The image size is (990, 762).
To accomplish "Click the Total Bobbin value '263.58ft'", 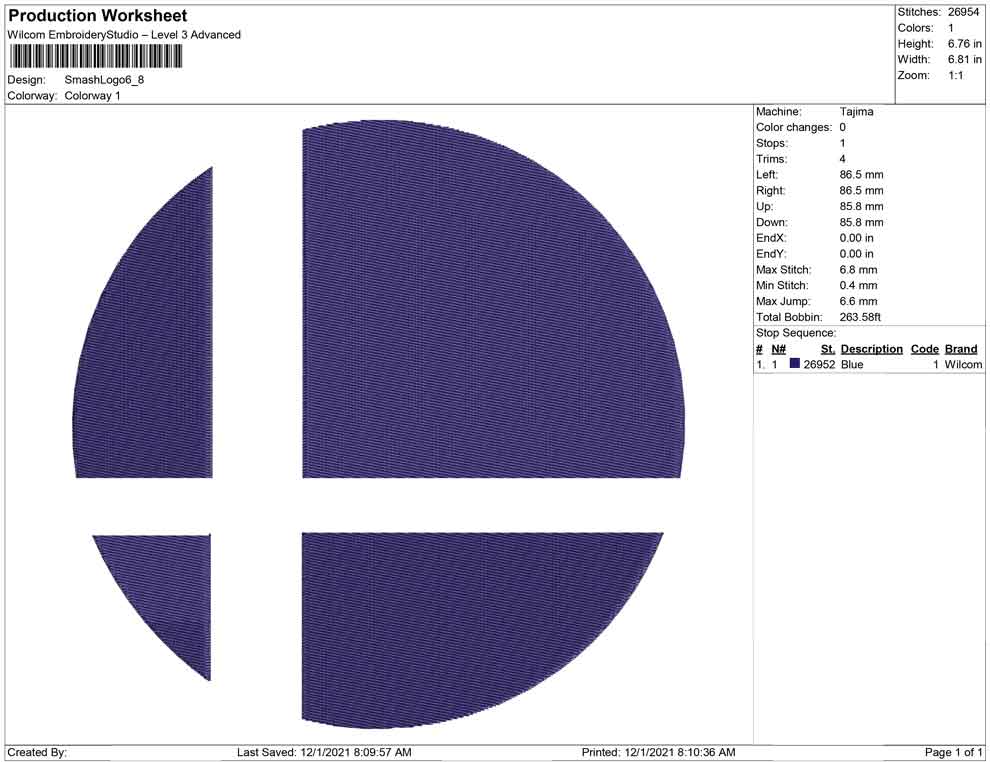I will [860, 317].
